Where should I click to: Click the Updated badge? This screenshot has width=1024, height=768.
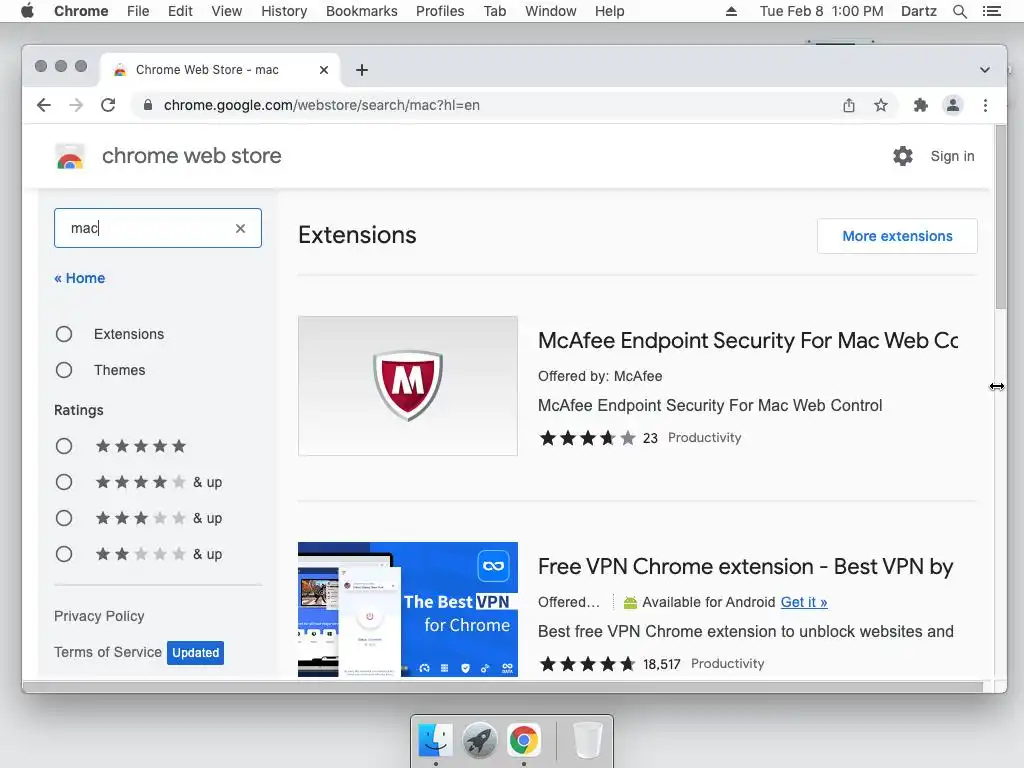195,652
